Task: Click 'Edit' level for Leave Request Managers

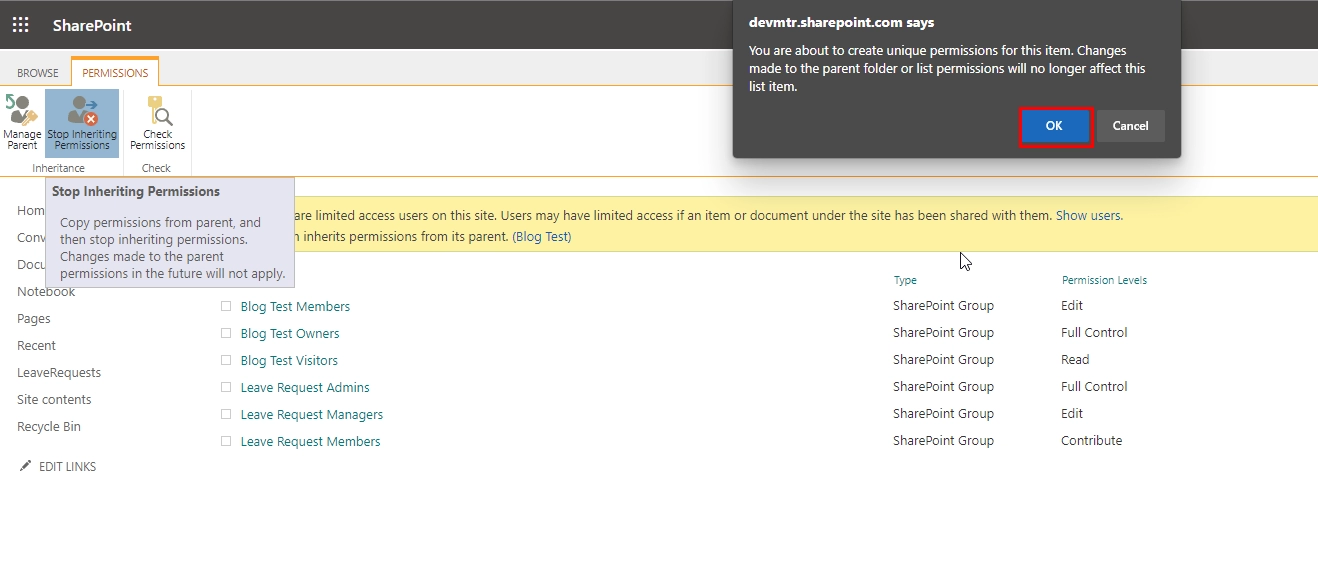Action: click(1072, 413)
